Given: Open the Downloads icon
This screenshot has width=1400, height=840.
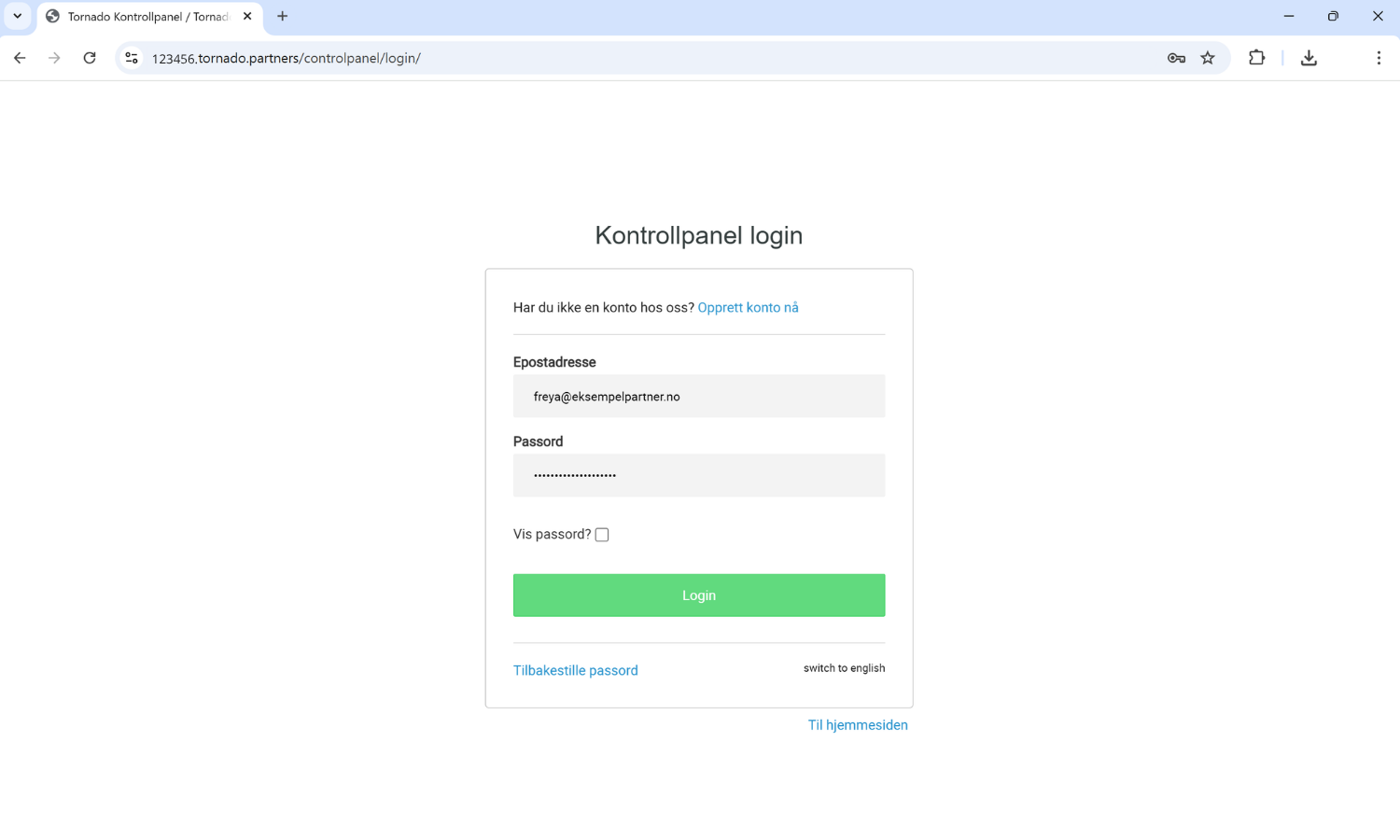Looking at the screenshot, I should (1309, 58).
